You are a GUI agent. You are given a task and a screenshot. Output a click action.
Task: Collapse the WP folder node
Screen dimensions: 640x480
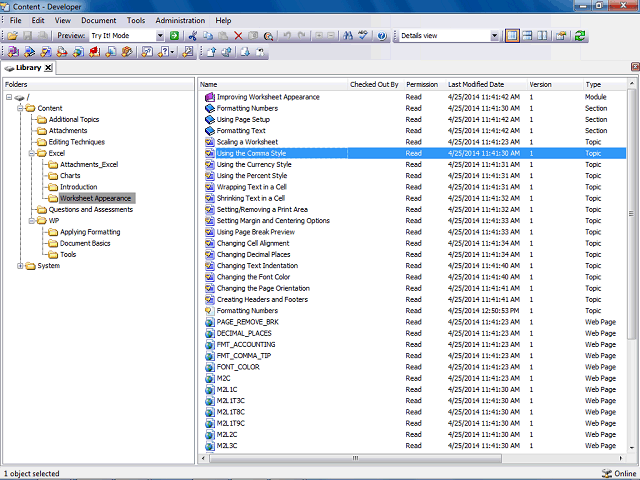(x=31, y=221)
